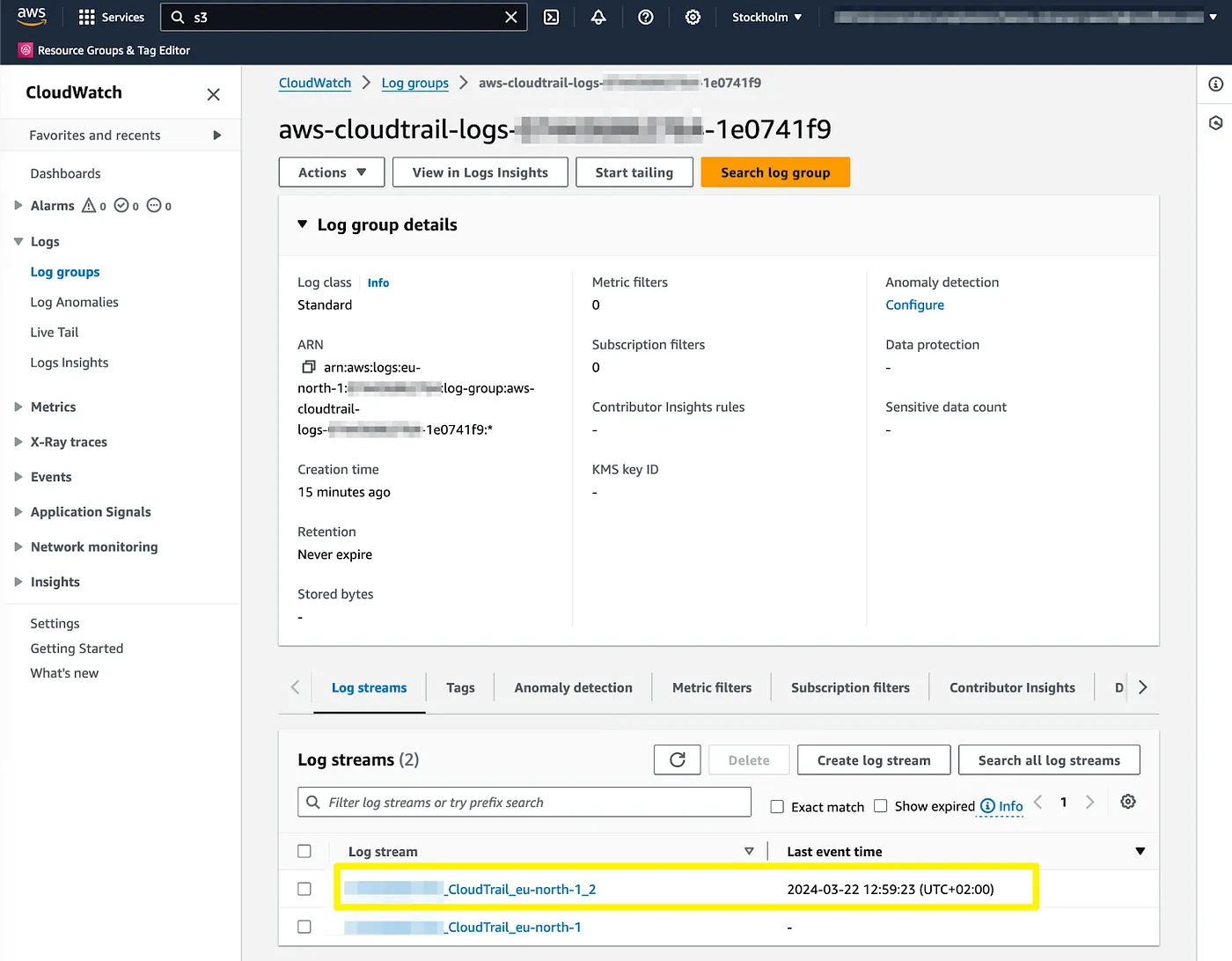
Task: Open the console settings gear icon
Action: (693, 18)
